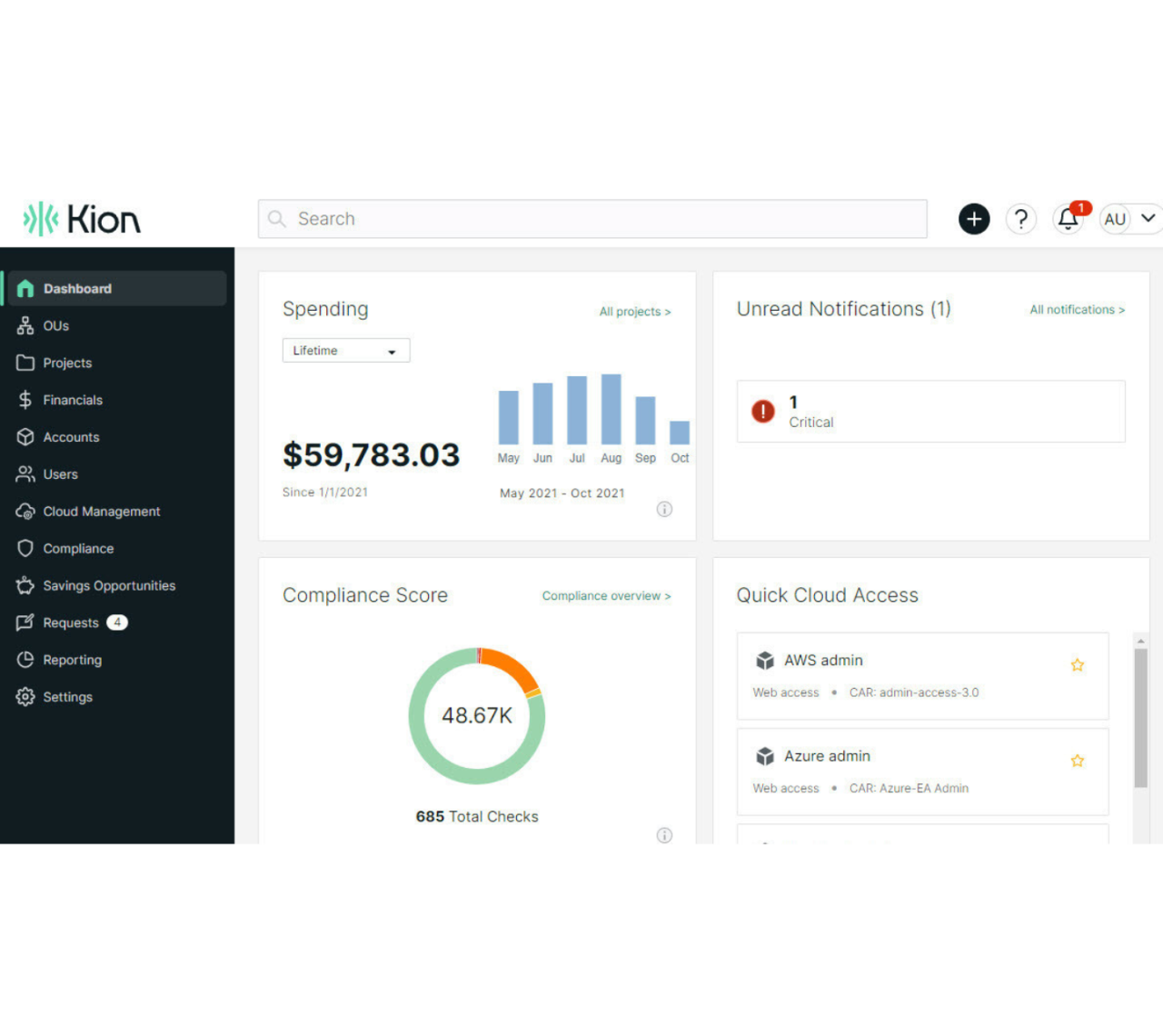Click the help question mark icon

coord(1020,219)
